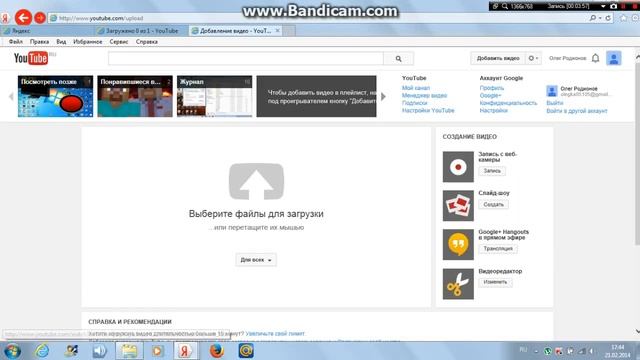Viewport: 640px width, 360px height.
Task: Open the Bandicam dropdown arrow
Action: coord(603,6)
